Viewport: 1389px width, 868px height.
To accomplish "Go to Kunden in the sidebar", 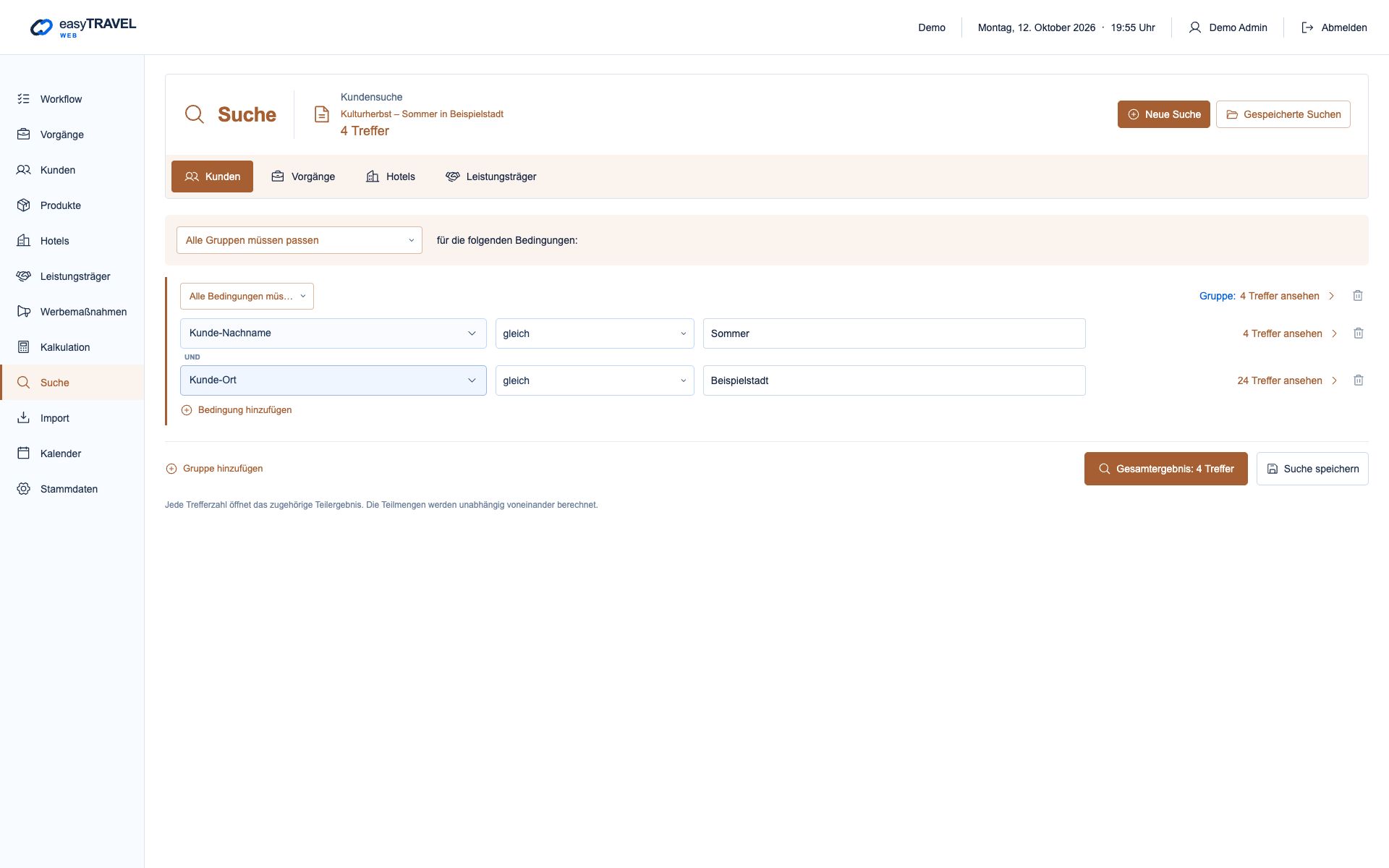I will pyautogui.click(x=72, y=170).
